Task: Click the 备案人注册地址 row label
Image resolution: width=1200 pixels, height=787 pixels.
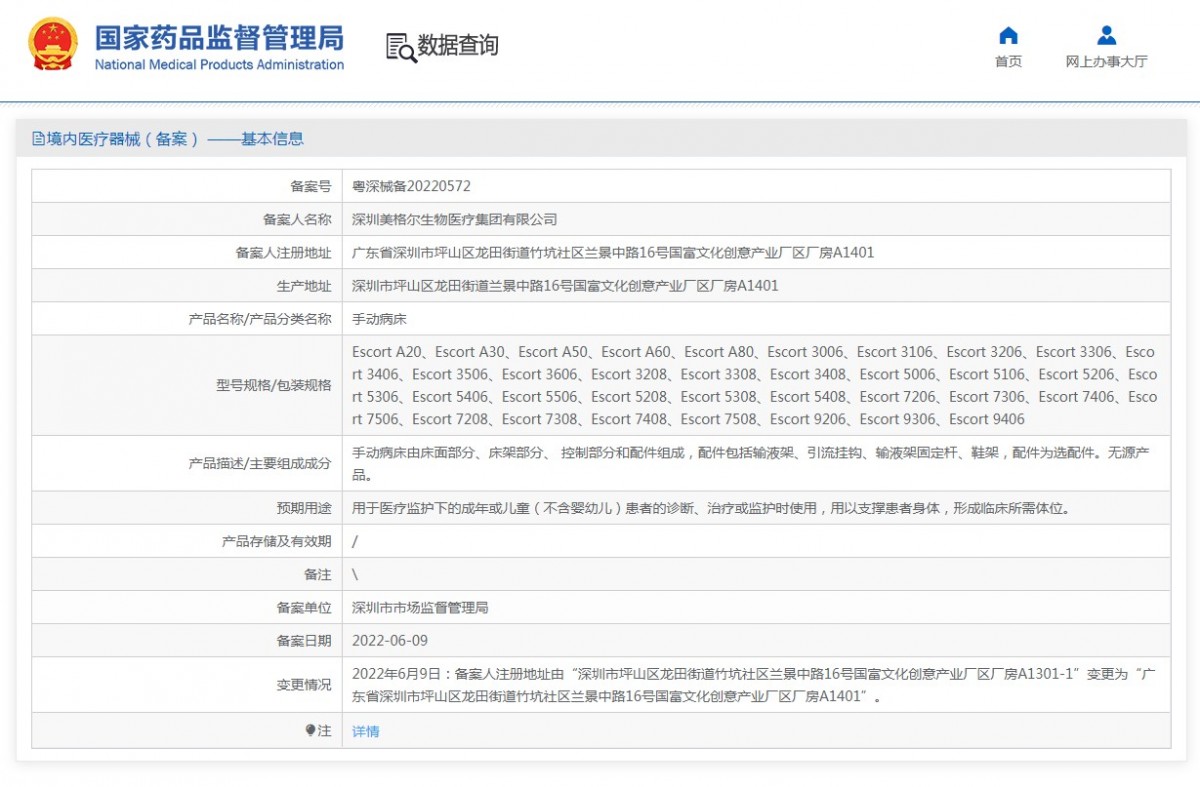Action: [283, 253]
